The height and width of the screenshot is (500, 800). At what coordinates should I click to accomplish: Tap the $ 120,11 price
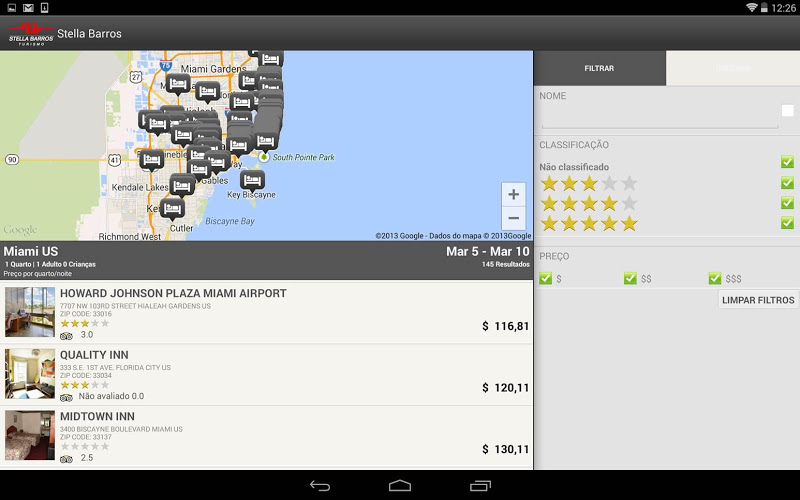505,388
